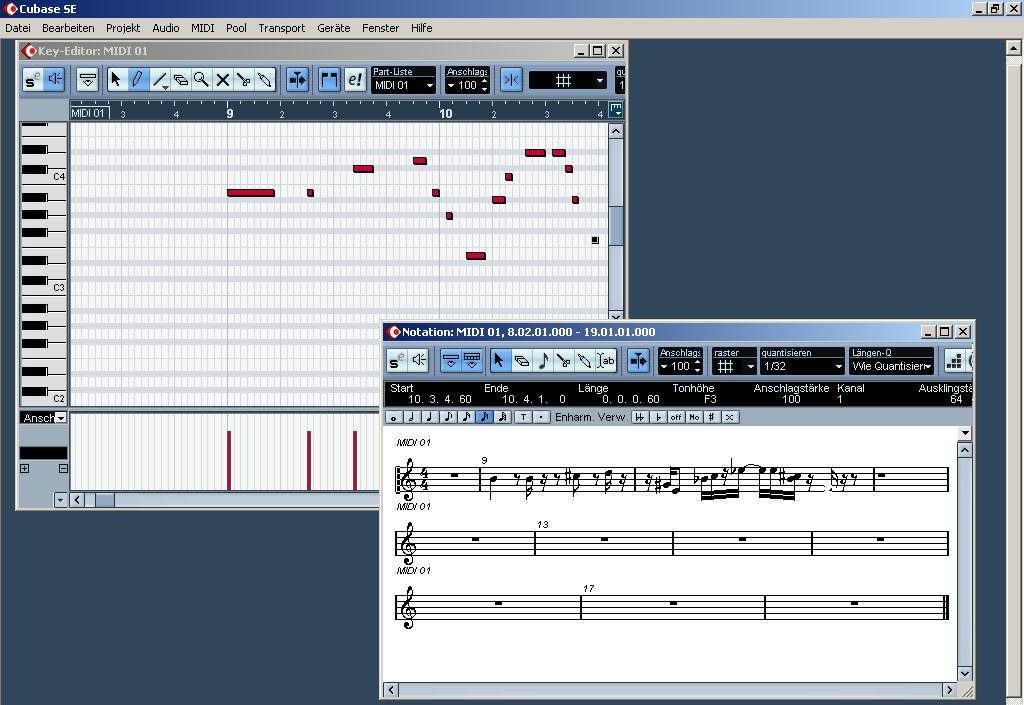Remove controller lane with minus button
Screen dimensions: 1024x705
pyautogui.click(x=63, y=469)
